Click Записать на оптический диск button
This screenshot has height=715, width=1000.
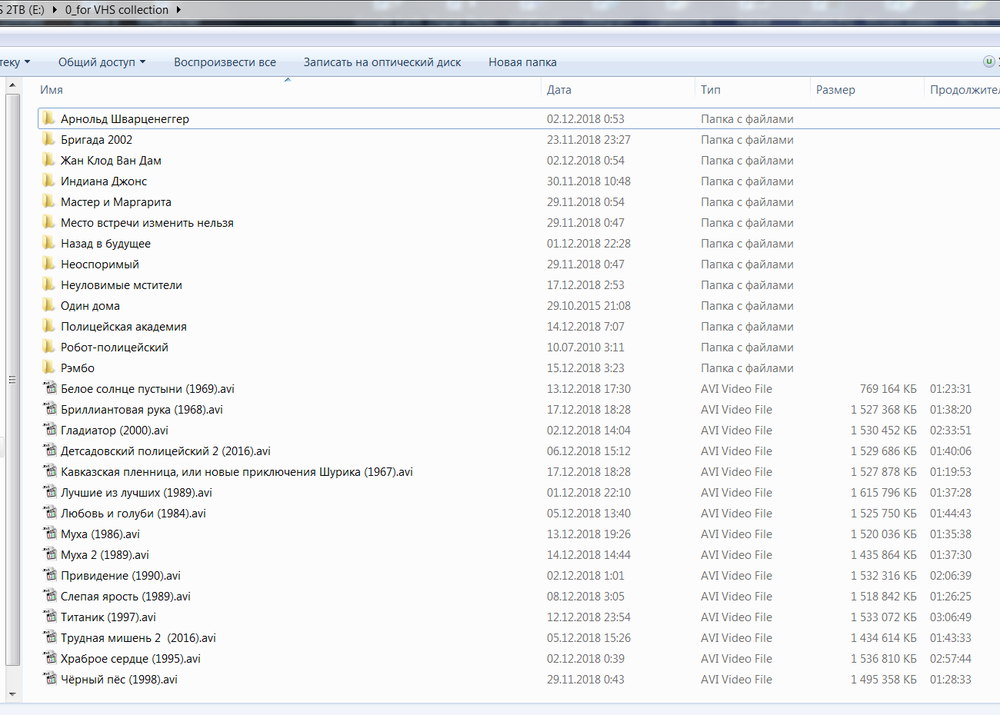pos(382,62)
